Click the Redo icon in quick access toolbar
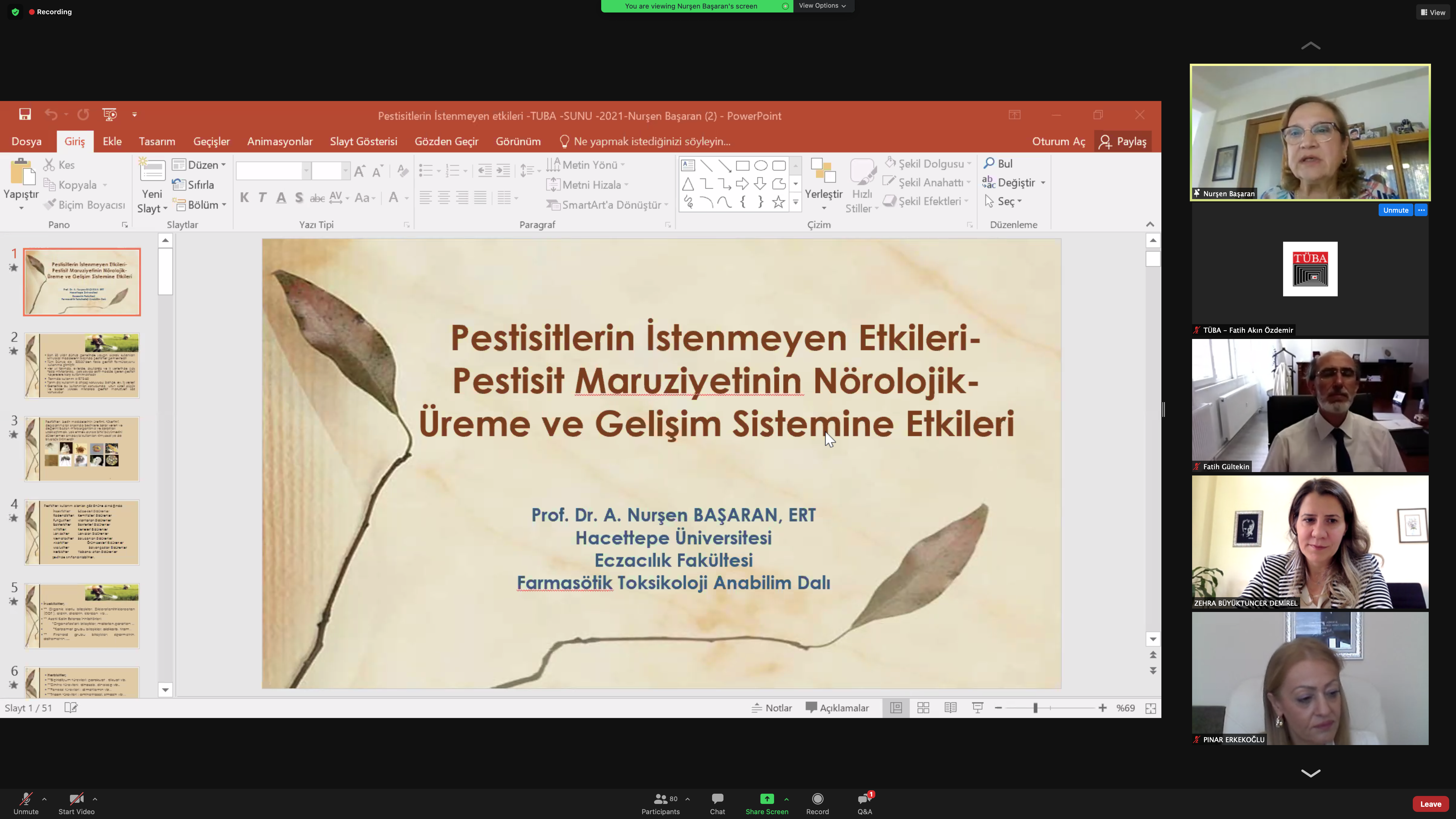The width and height of the screenshot is (1456, 819). click(83, 115)
